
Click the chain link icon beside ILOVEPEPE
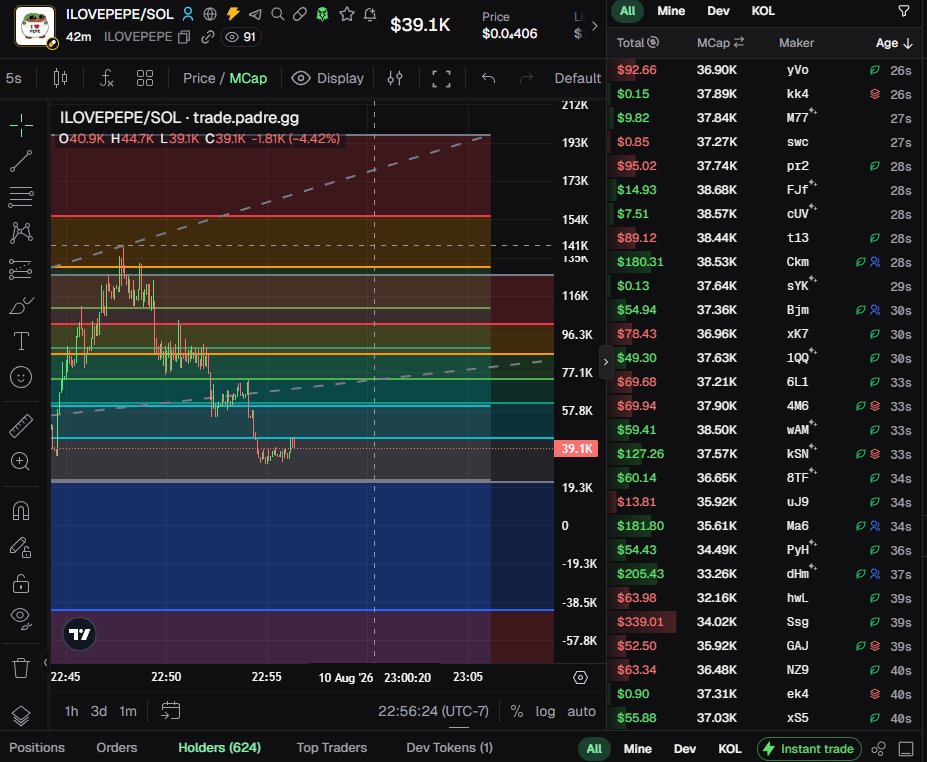[x=207, y=37]
